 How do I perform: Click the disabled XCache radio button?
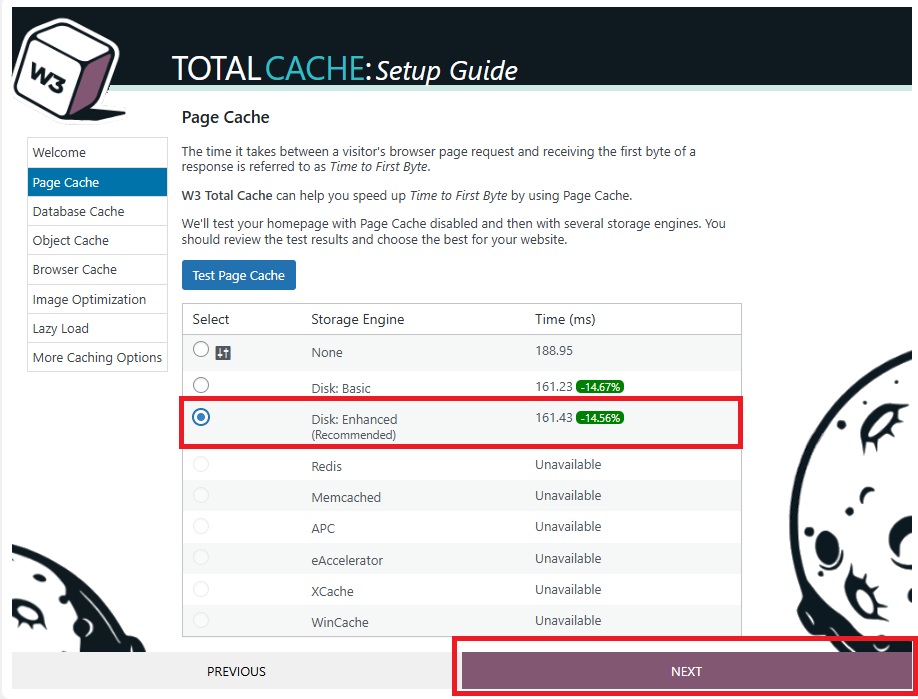click(201, 589)
